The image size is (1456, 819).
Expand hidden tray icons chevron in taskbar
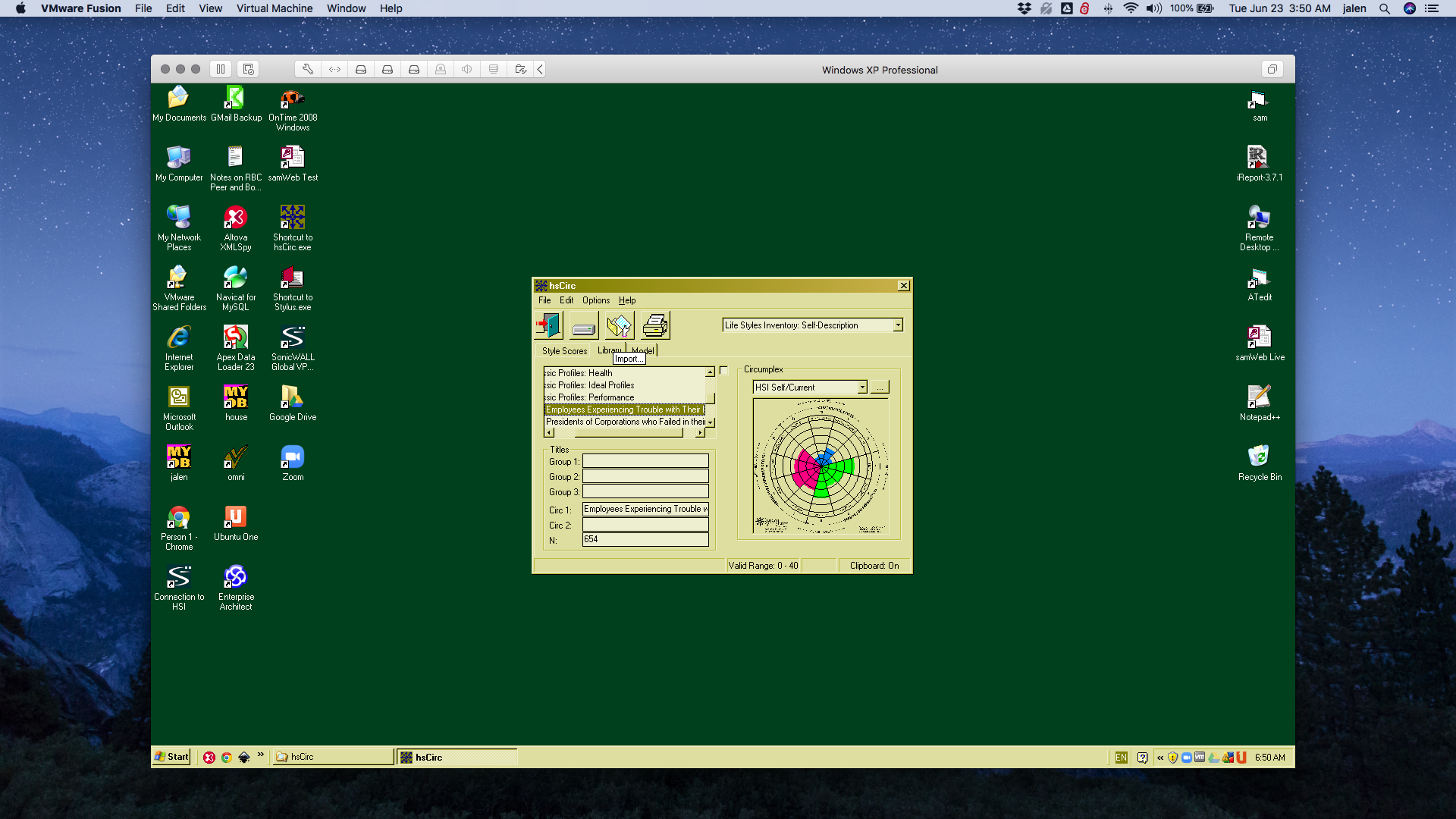1160,758
